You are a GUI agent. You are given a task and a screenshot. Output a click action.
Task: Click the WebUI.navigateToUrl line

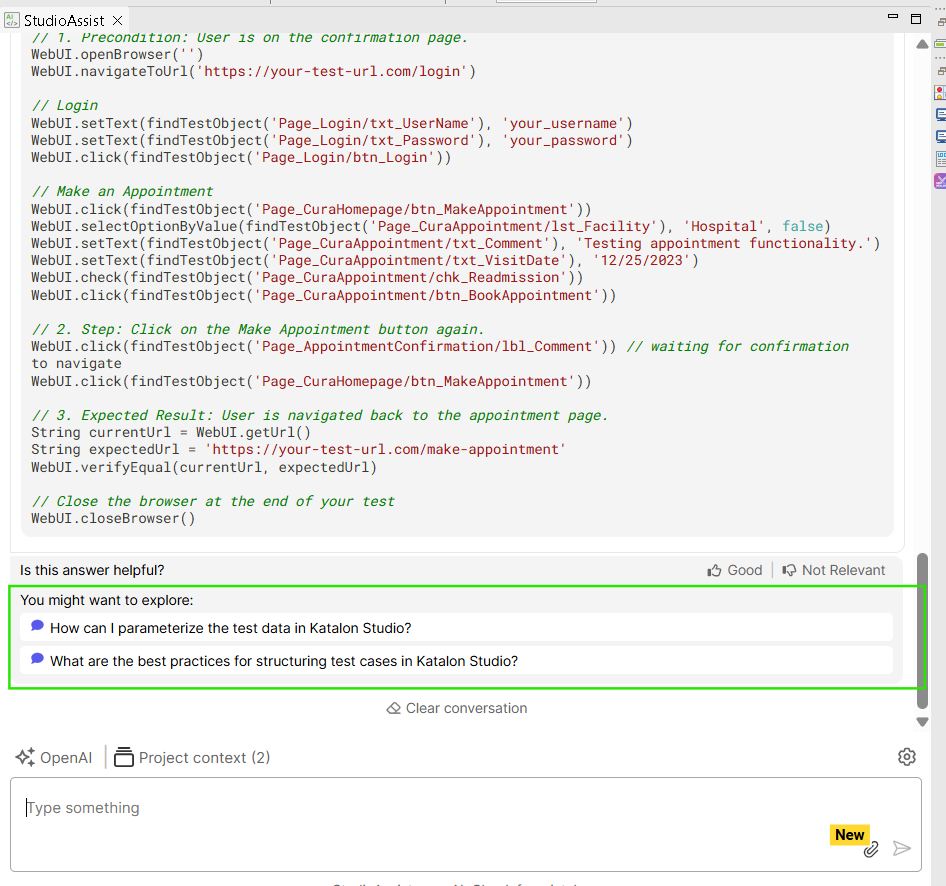coord(253,72)
